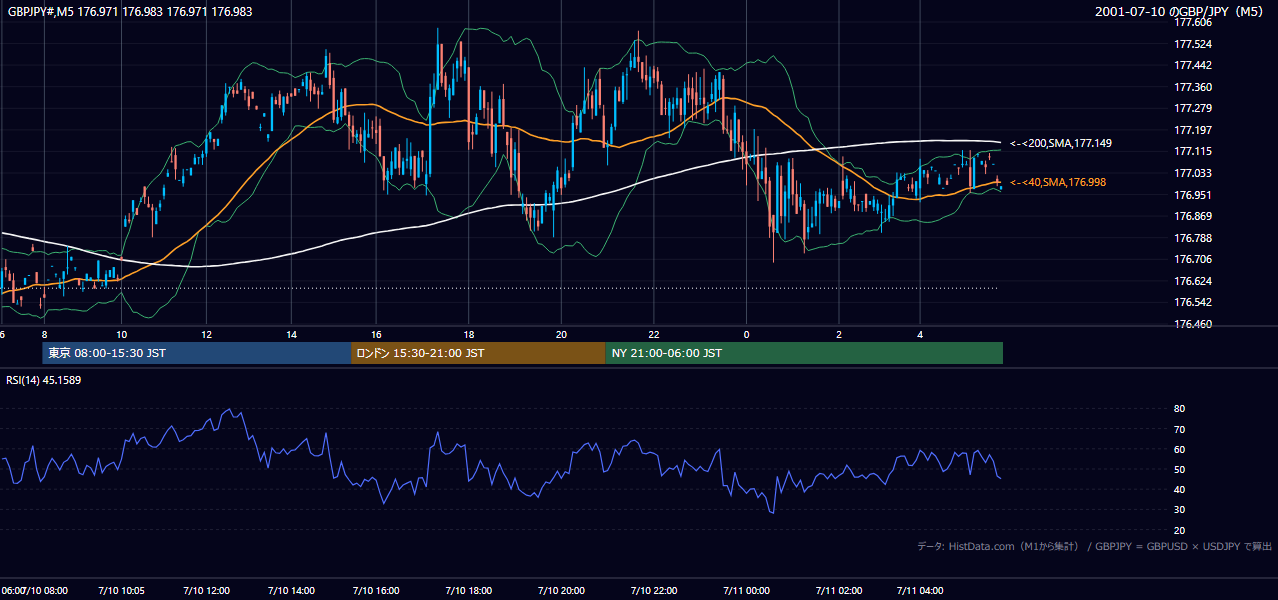
Task: Click hour label 0 under the price chart
Action: 746,334
